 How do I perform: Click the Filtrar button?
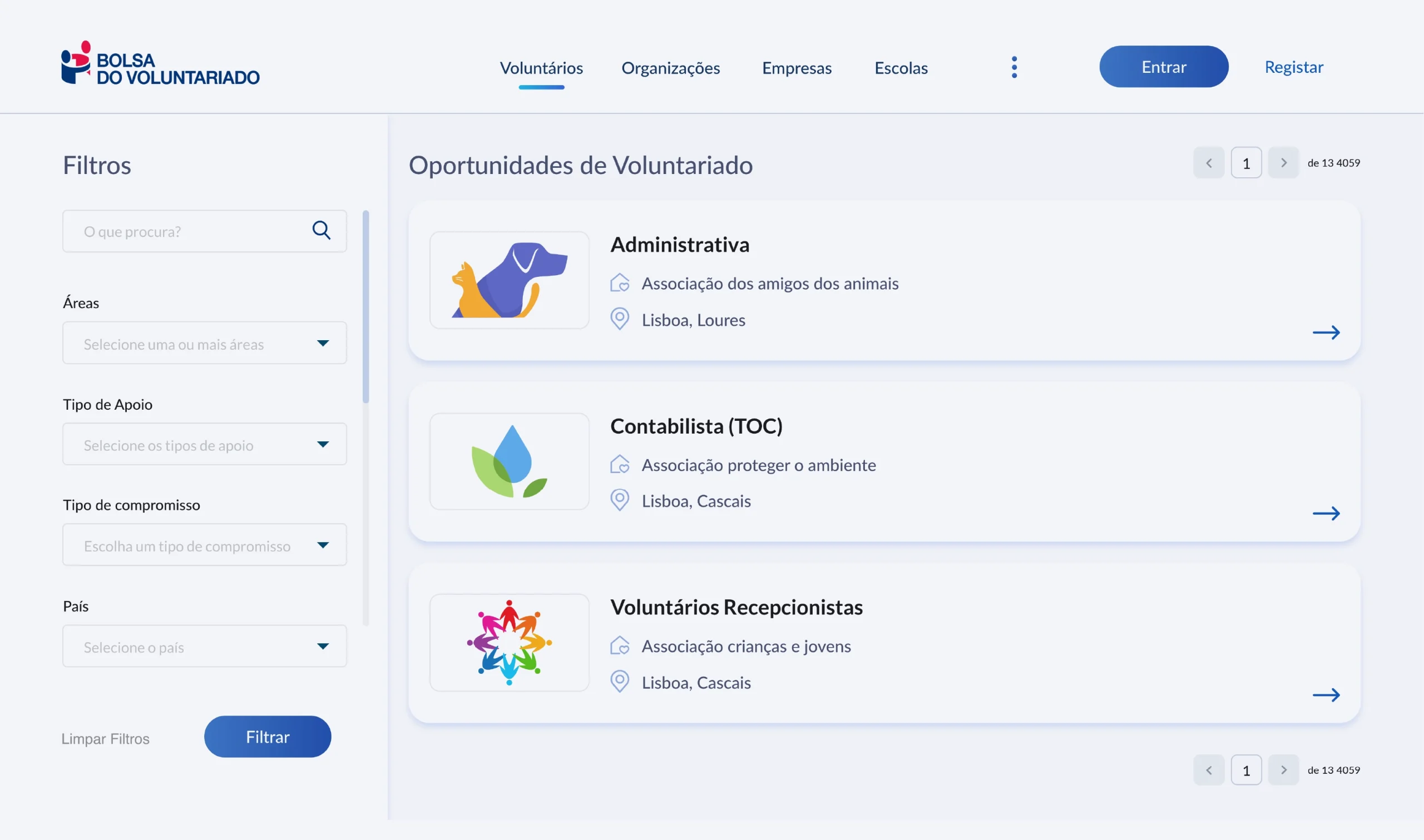tap(267, 737)
